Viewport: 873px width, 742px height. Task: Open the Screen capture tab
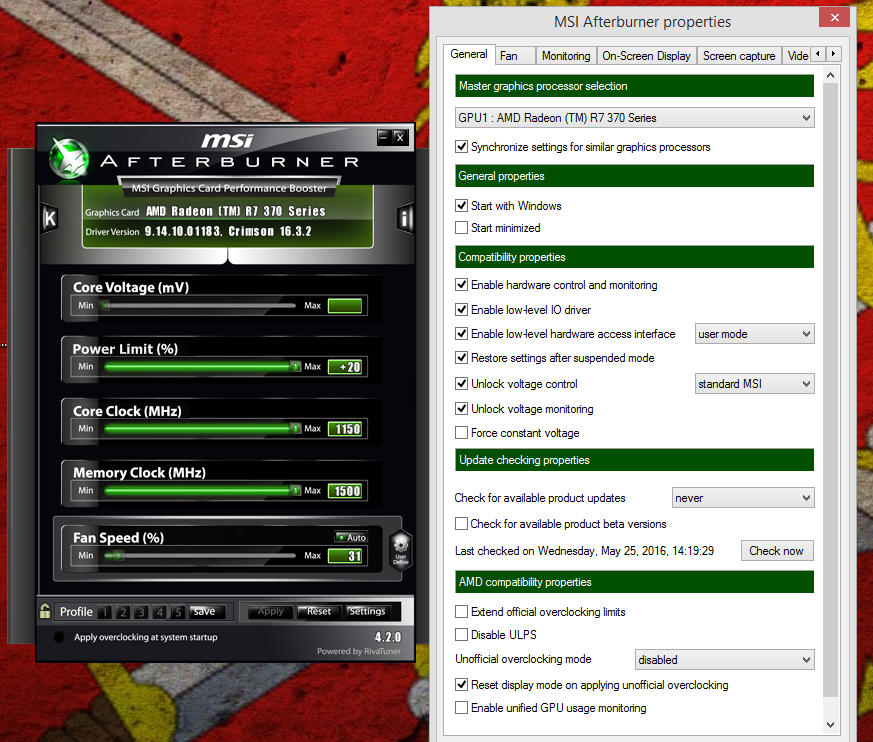739,56
